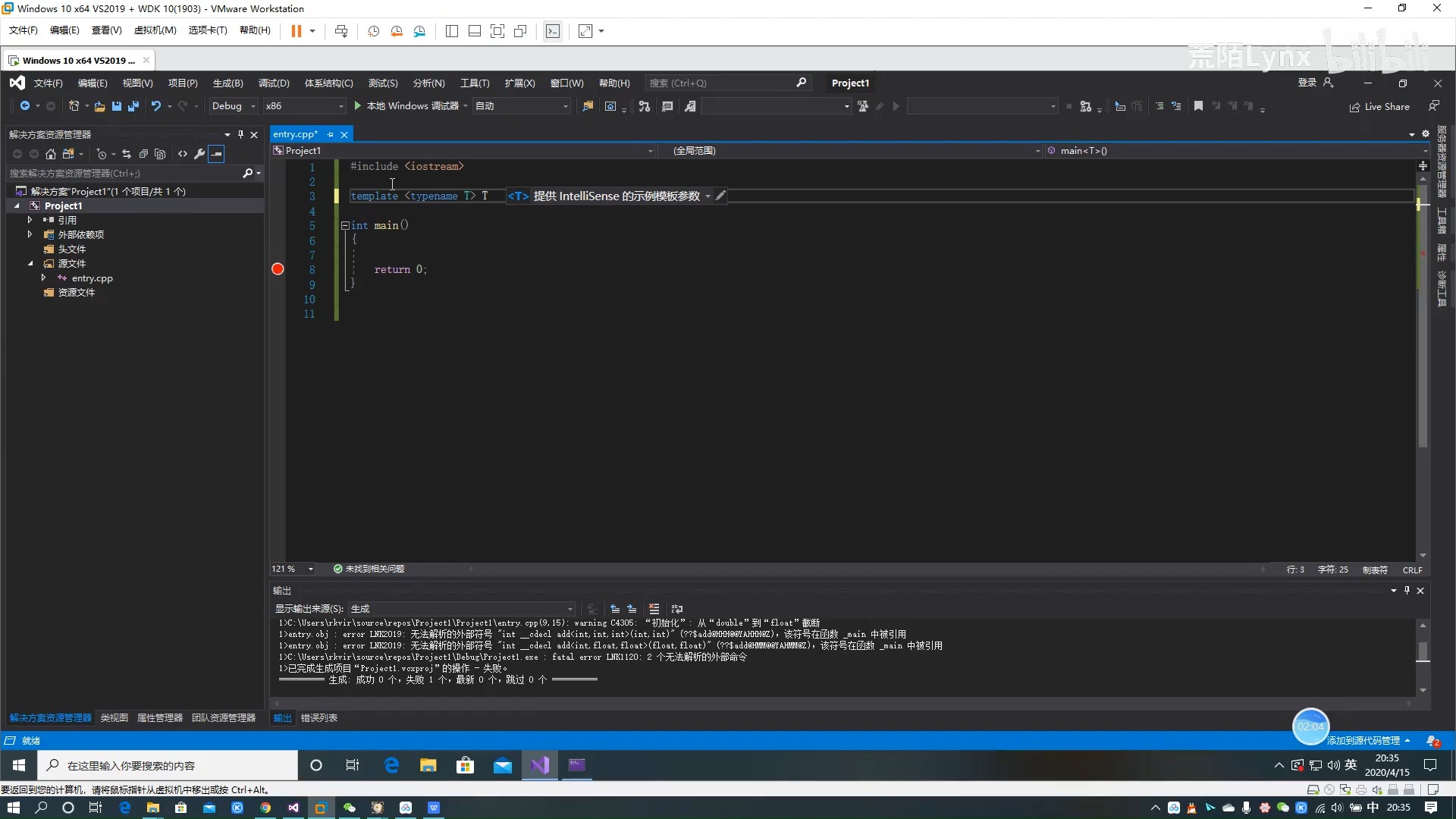Switch to 类视图 class view tab
1456x819 pixels.
[x=115, y=718]
